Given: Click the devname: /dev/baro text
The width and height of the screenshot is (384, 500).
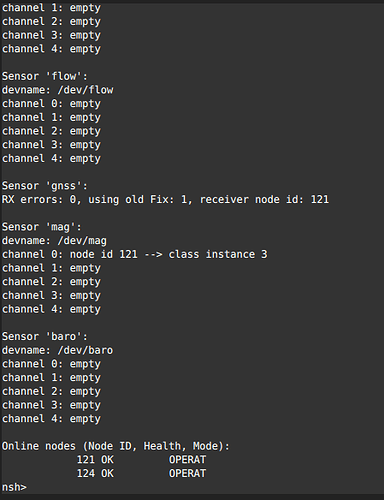Looking at the screenshot, I should point(57,350).
